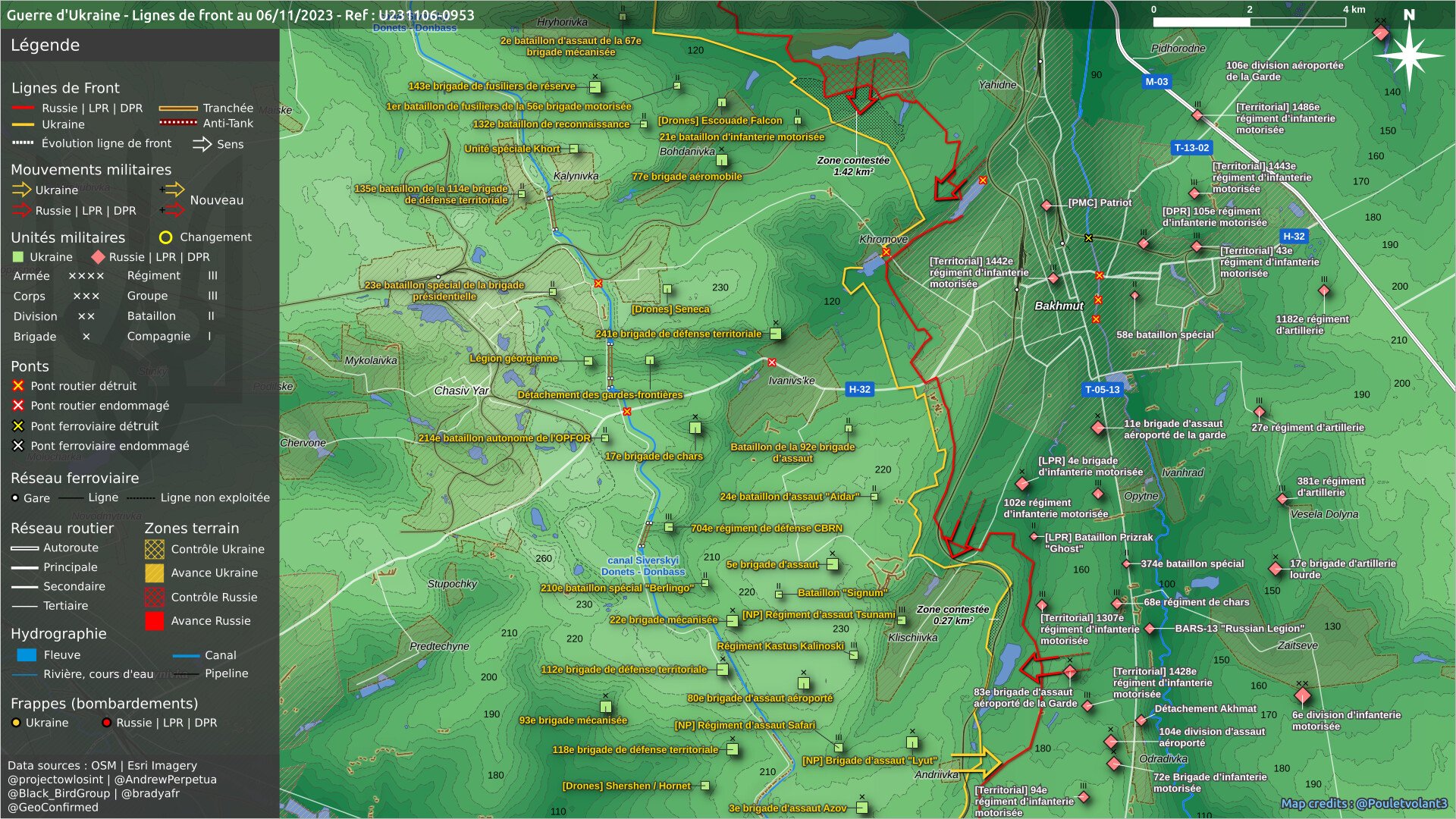Click the Pont routier détruit legend icon
This screenshot has width=1456, height=819.
[x=18, y=386]
